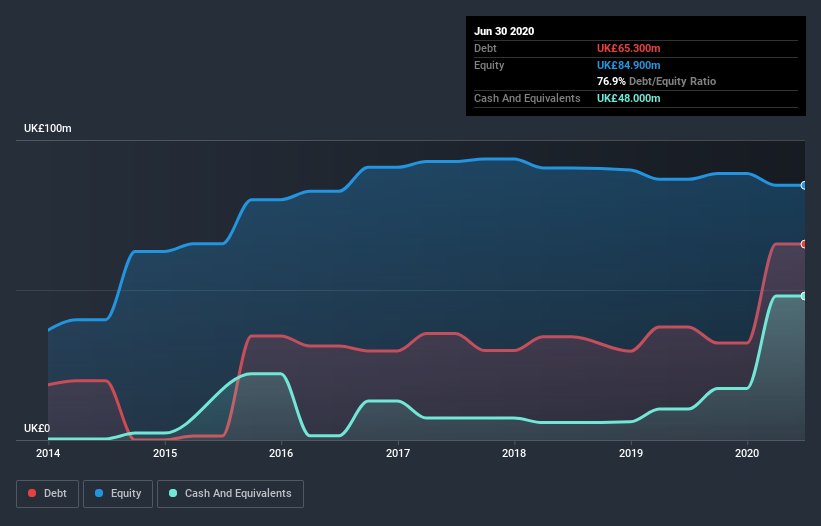
Task: Click the 2016 x-axis label
Action: pos(281,453)
